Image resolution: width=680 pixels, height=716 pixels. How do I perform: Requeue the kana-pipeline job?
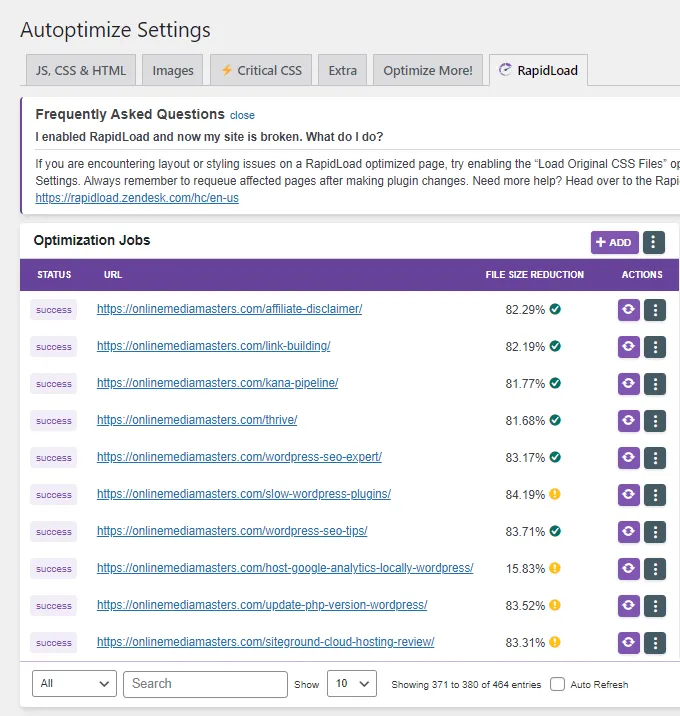point(628,384)
